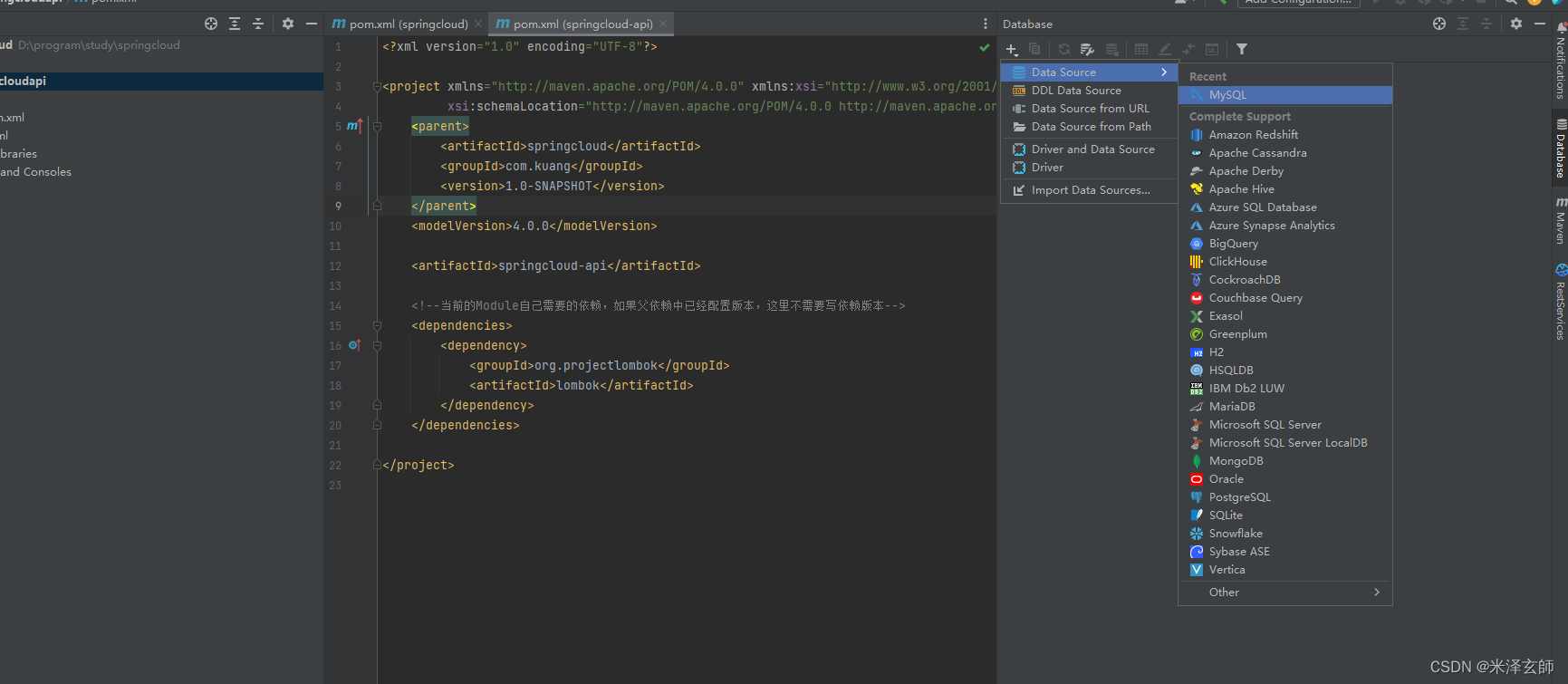Select MariaDB data source
This screenshot has width=1568, height=684.
point(1285,407)
